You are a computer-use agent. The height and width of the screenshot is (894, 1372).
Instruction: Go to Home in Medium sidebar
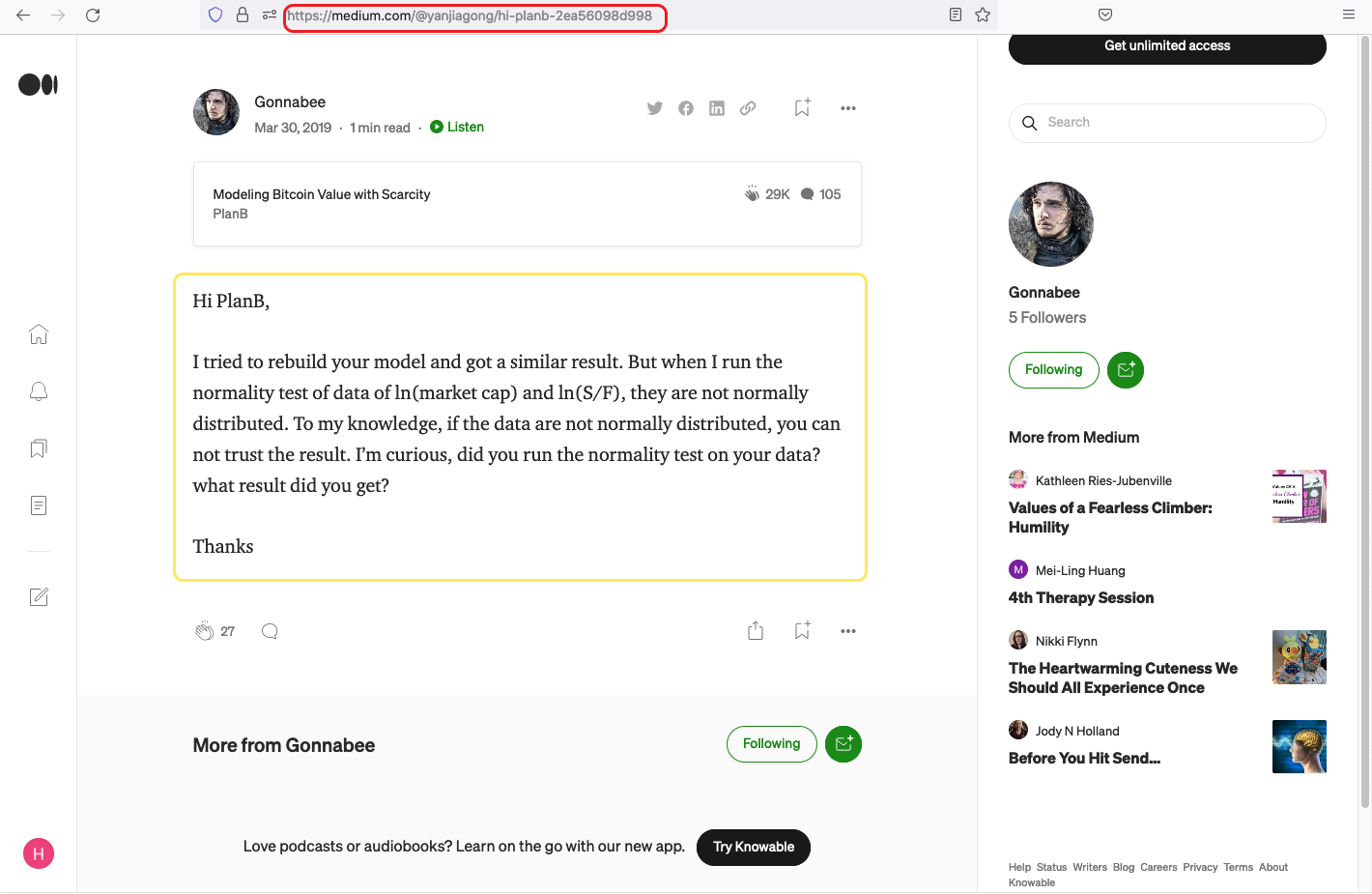pos(39,334)
